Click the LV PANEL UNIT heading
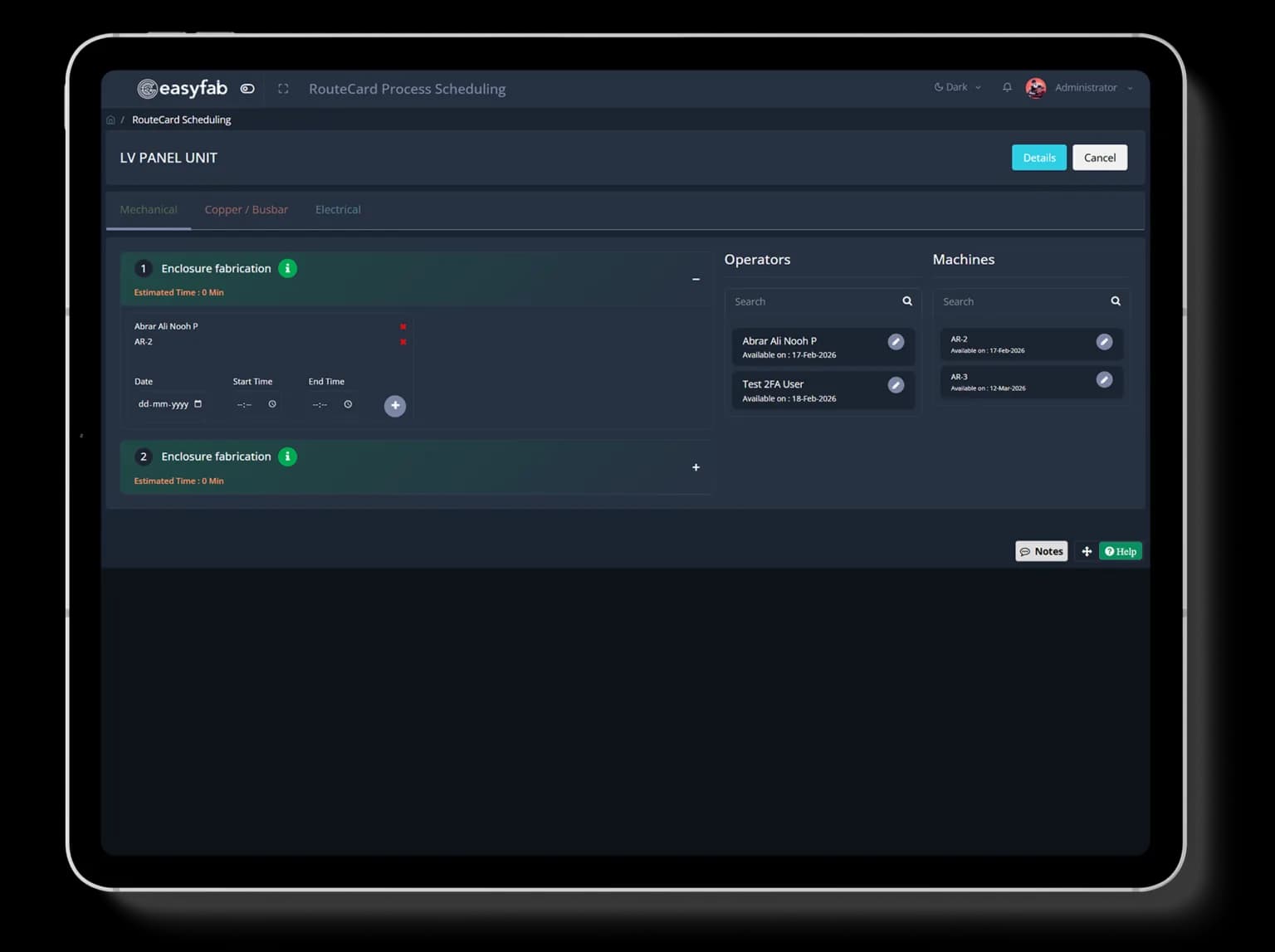 (169, 158)
